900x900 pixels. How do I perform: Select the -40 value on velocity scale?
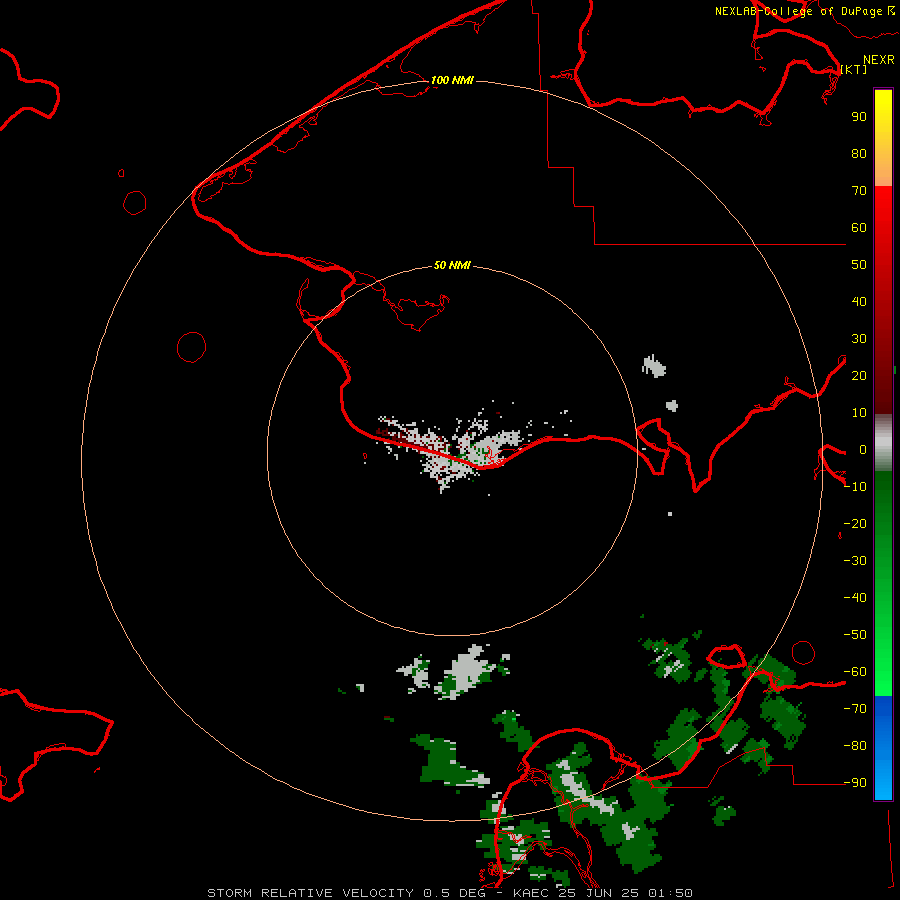(x=855, y=598)
